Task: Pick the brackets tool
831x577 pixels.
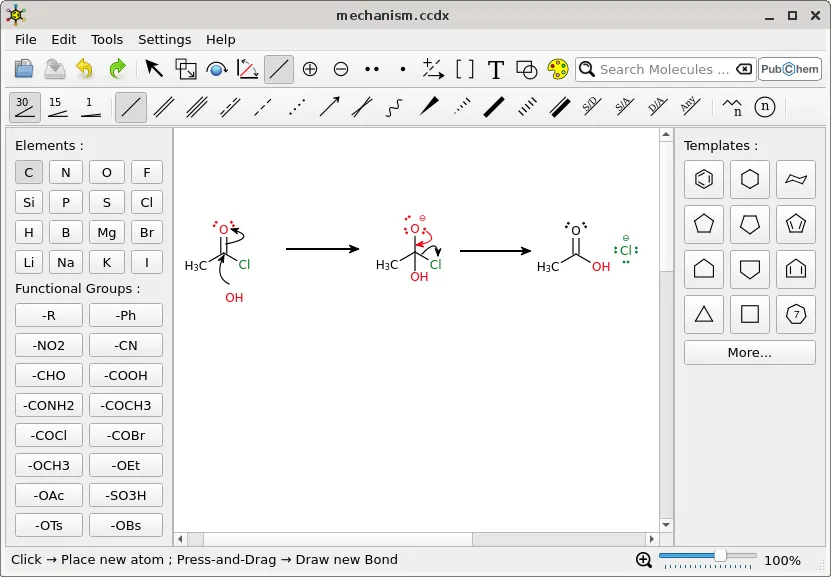Action: coord(465,69)
